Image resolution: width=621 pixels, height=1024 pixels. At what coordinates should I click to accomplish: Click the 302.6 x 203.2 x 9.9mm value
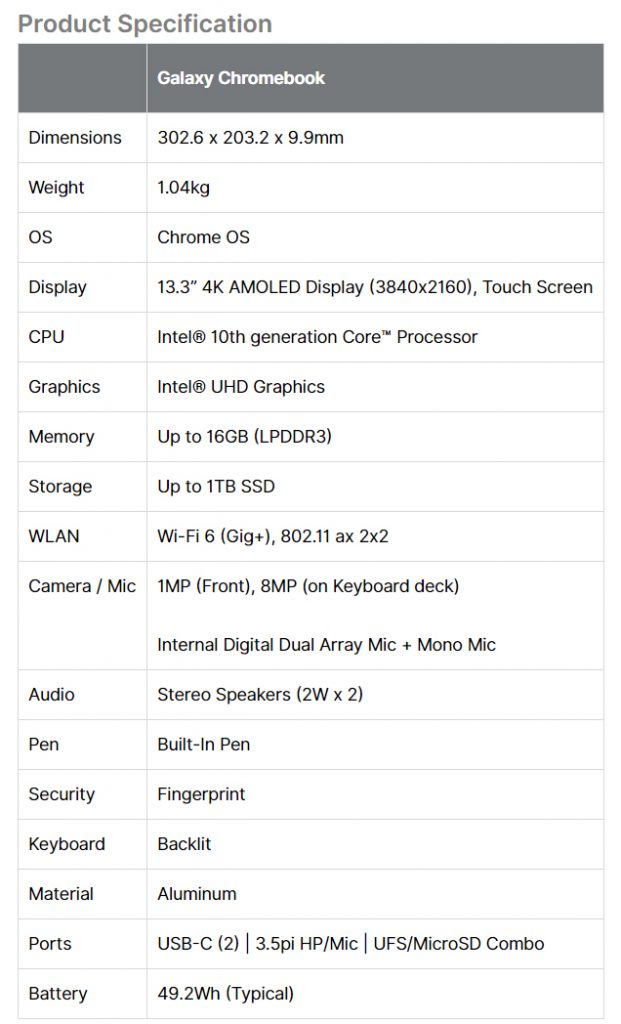click(x=250, y=138)
